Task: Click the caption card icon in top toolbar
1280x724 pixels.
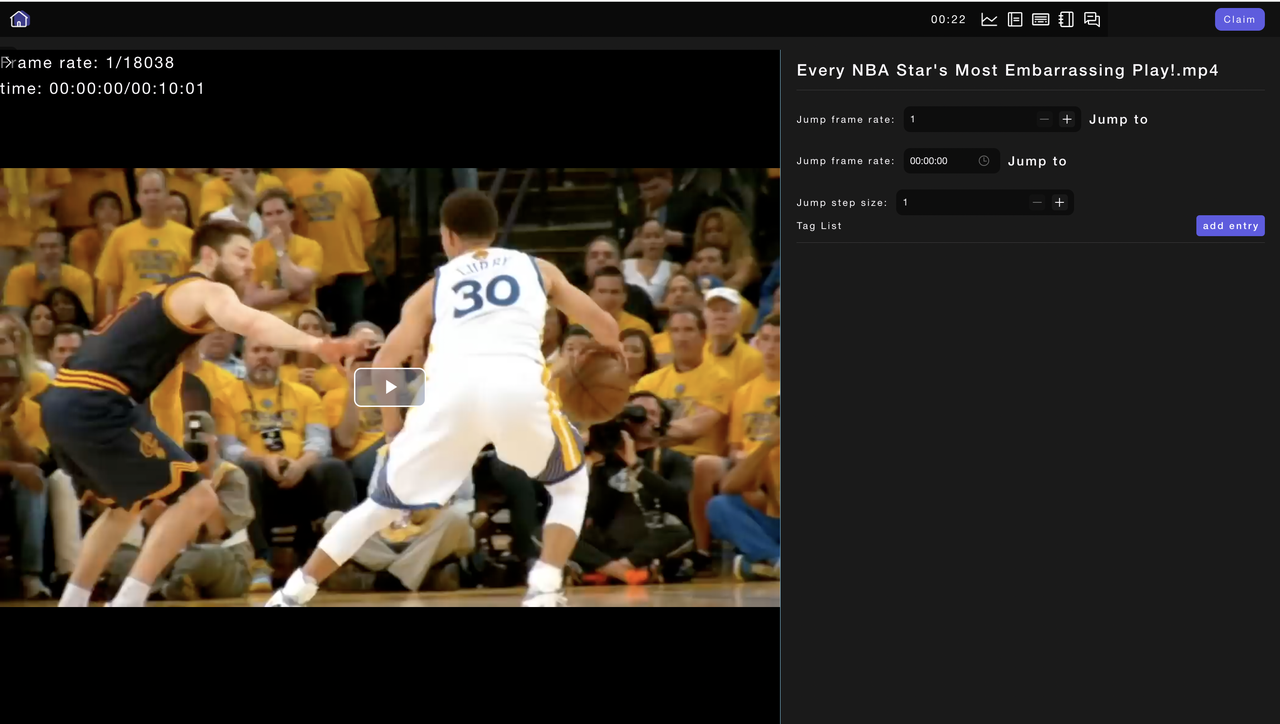Action: (x=1040, y=19)
